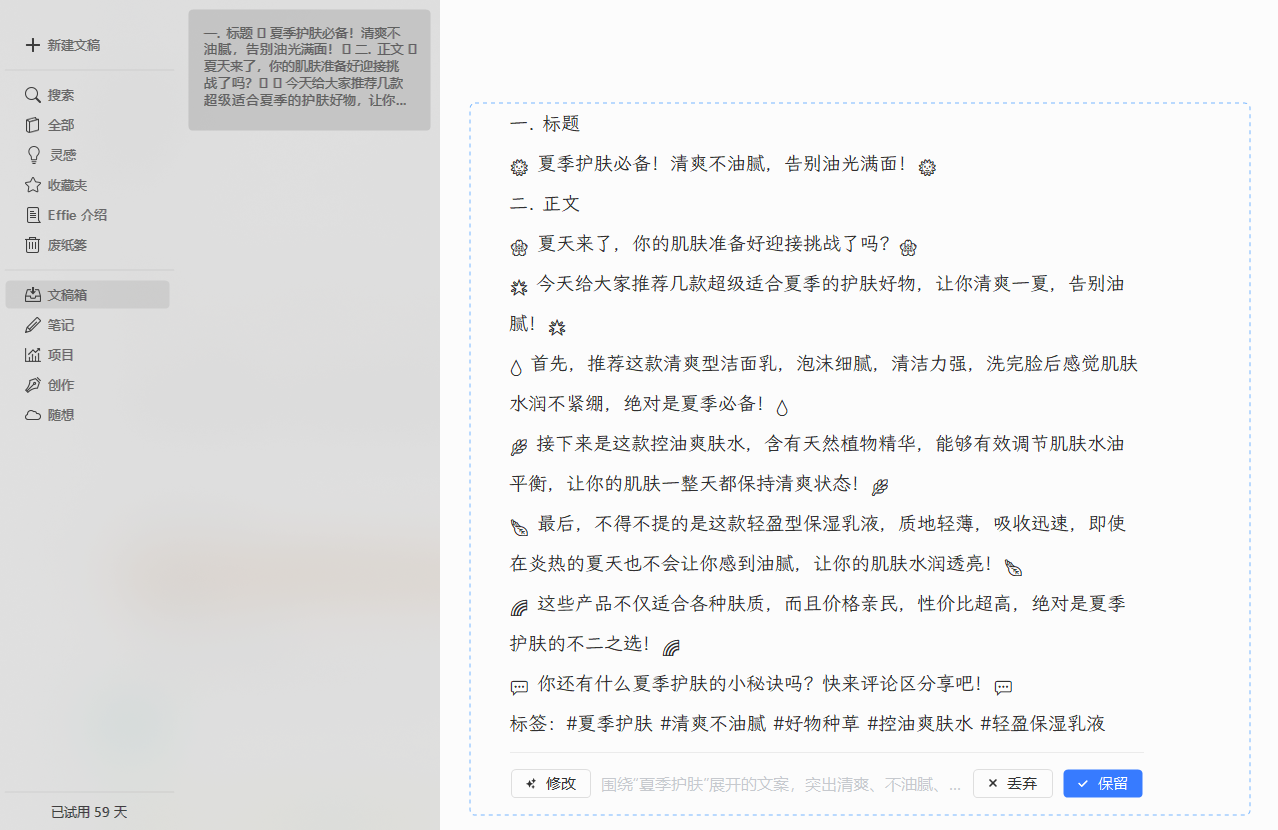Click the 标签 hashtag line in text
Viewport: 1278px width, 830px height.
pyautogui.click(x=808, y=723)
